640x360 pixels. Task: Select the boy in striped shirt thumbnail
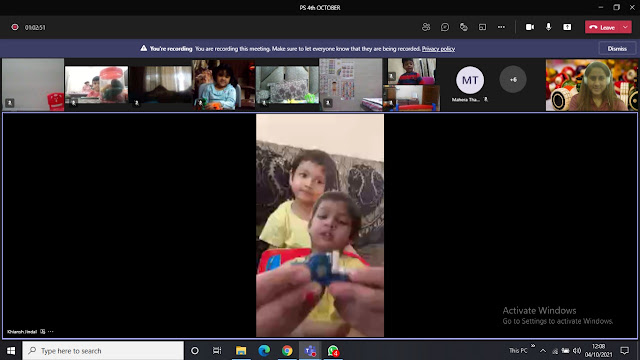tap(412, 71)
